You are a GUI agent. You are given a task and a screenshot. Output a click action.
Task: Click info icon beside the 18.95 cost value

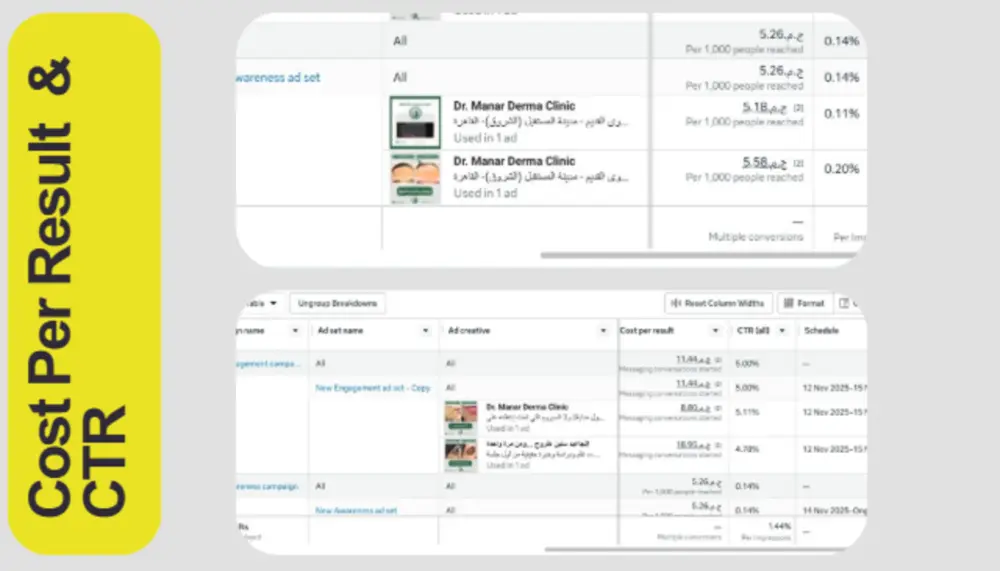(717, 445)
